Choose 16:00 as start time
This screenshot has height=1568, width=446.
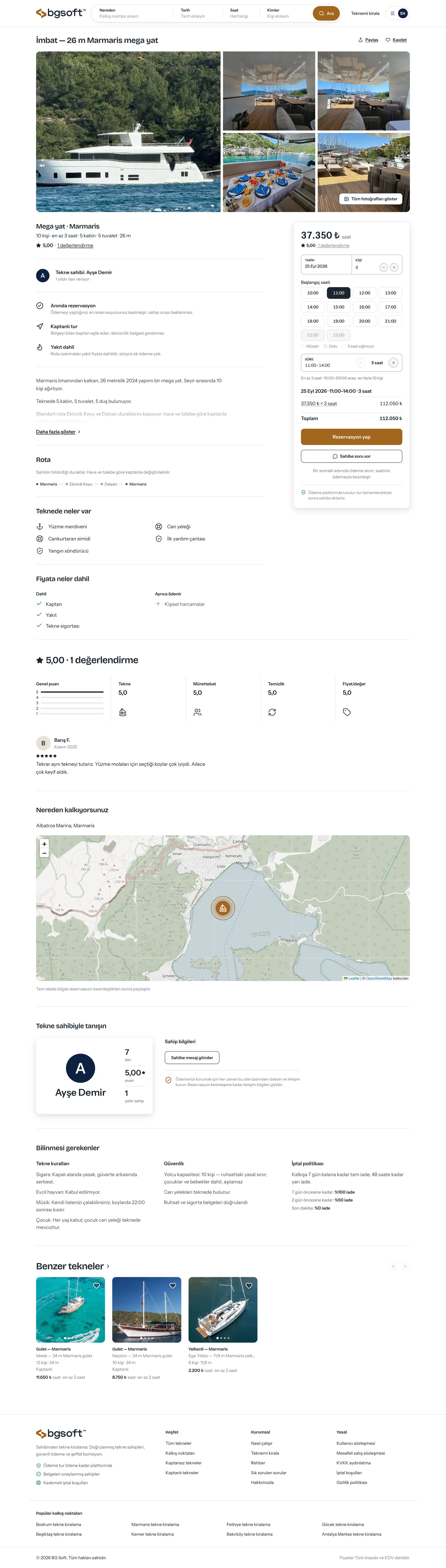[365, 307]
